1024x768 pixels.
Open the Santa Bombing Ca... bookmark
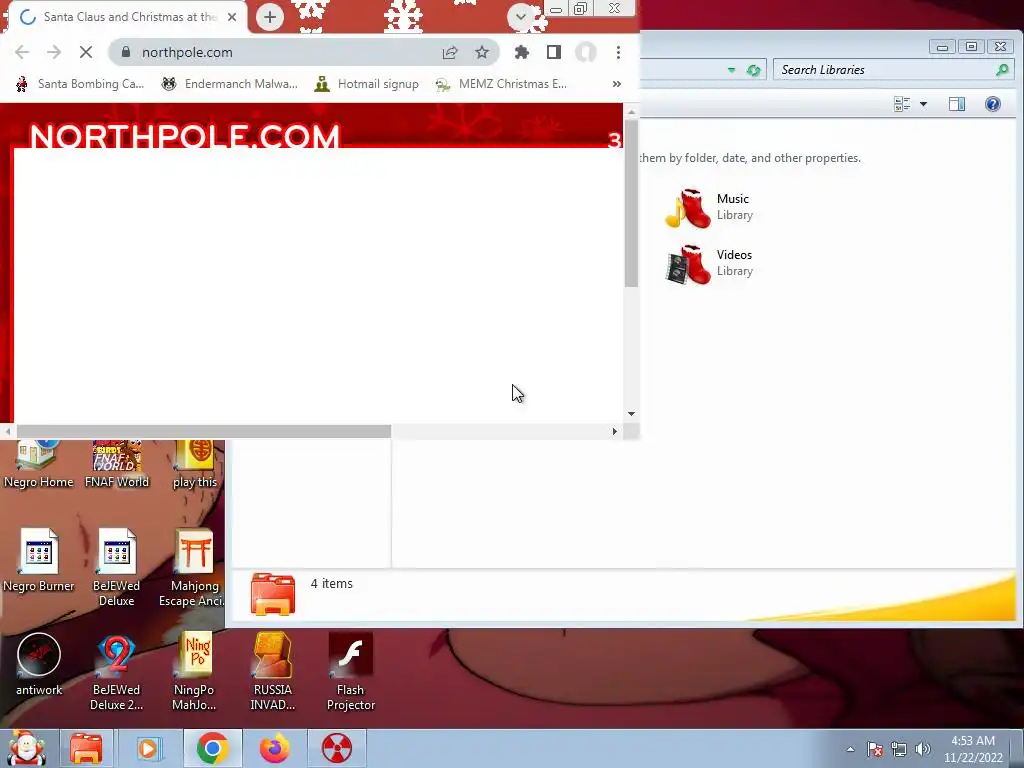80,84
